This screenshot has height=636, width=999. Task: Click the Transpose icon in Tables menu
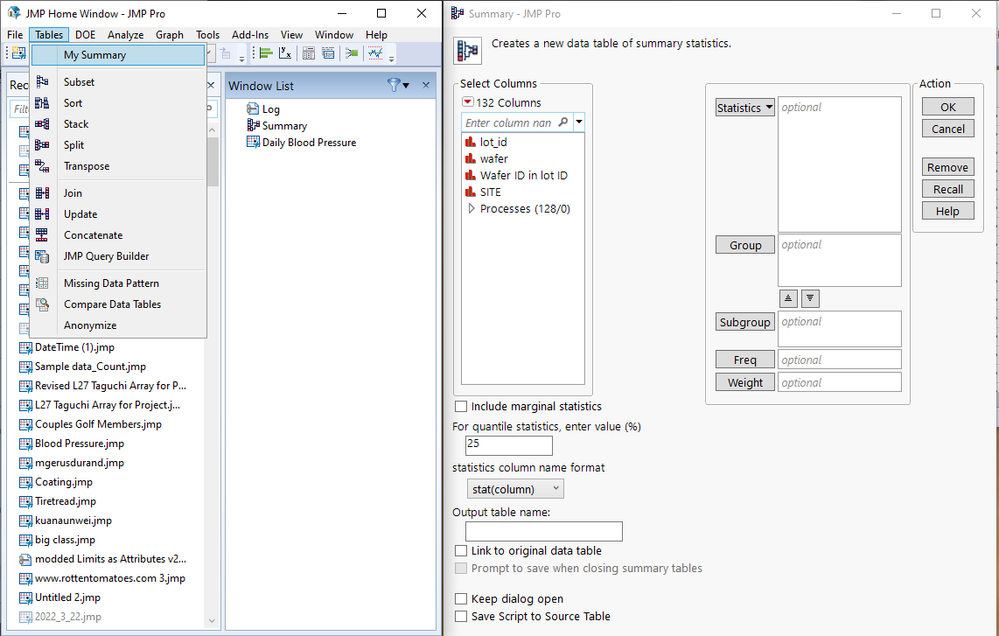[x=42, y=166]
